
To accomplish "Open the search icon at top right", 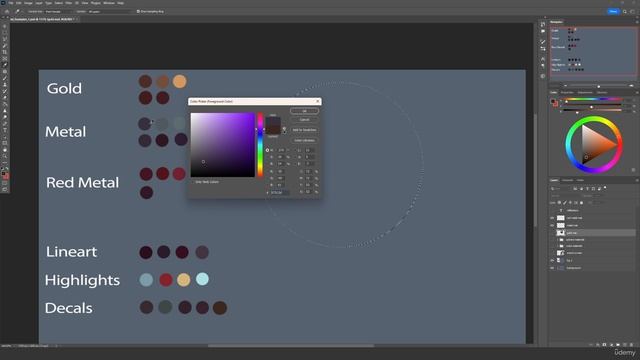I will pos(625,11).
